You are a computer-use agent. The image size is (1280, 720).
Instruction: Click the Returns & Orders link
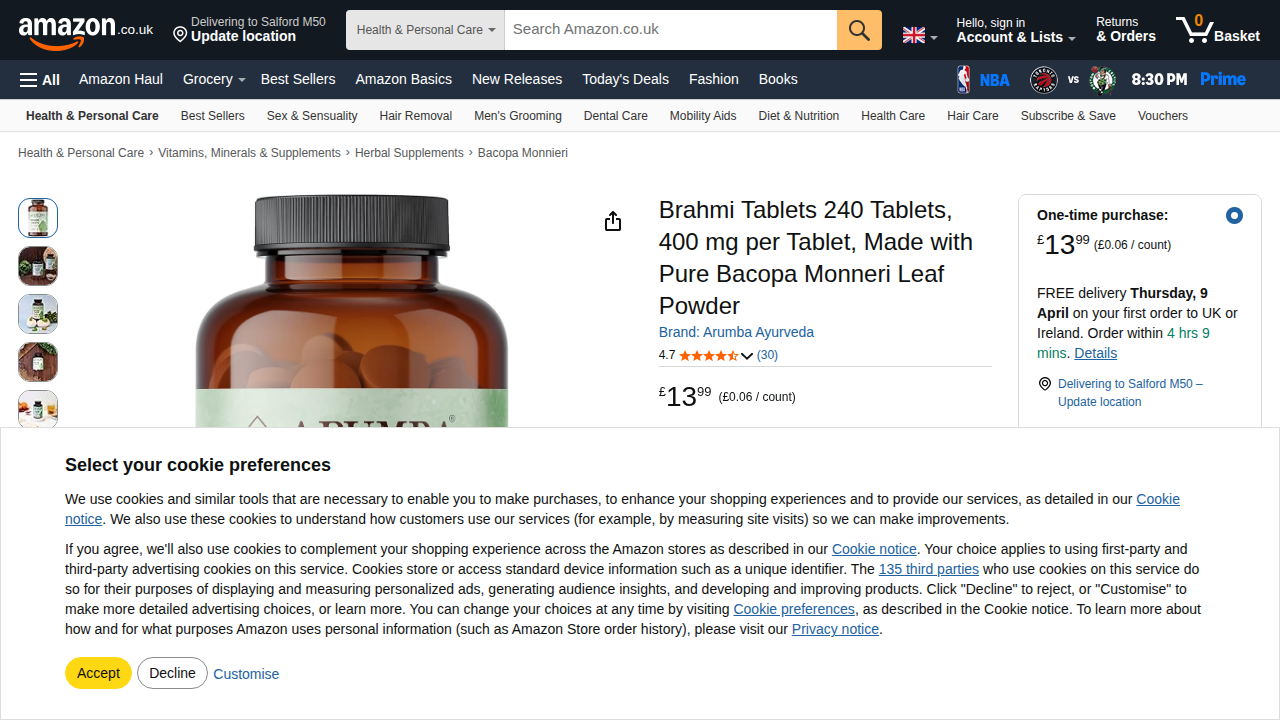[1126, 30]
